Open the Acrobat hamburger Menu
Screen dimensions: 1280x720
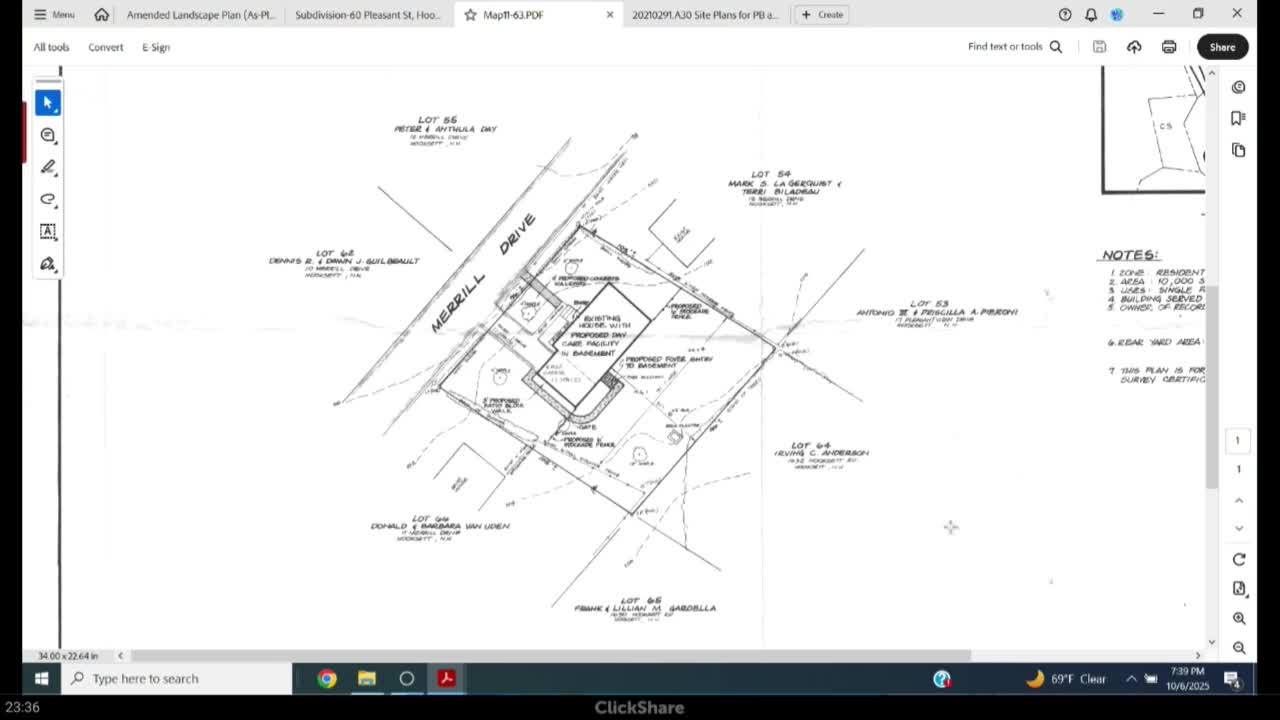point(55,14)
